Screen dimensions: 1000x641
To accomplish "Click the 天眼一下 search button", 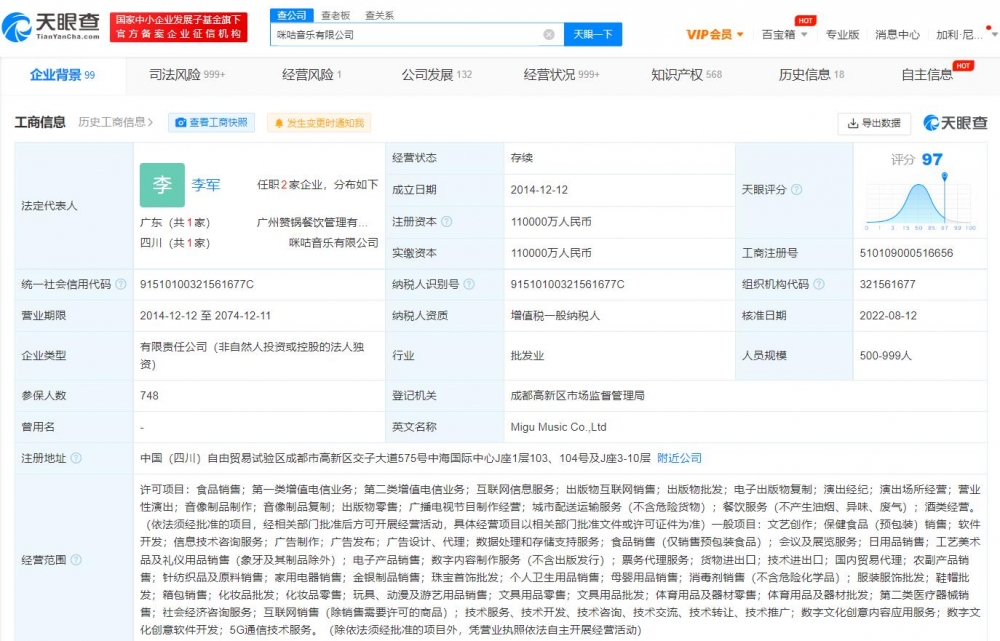I will coord(592,34).
